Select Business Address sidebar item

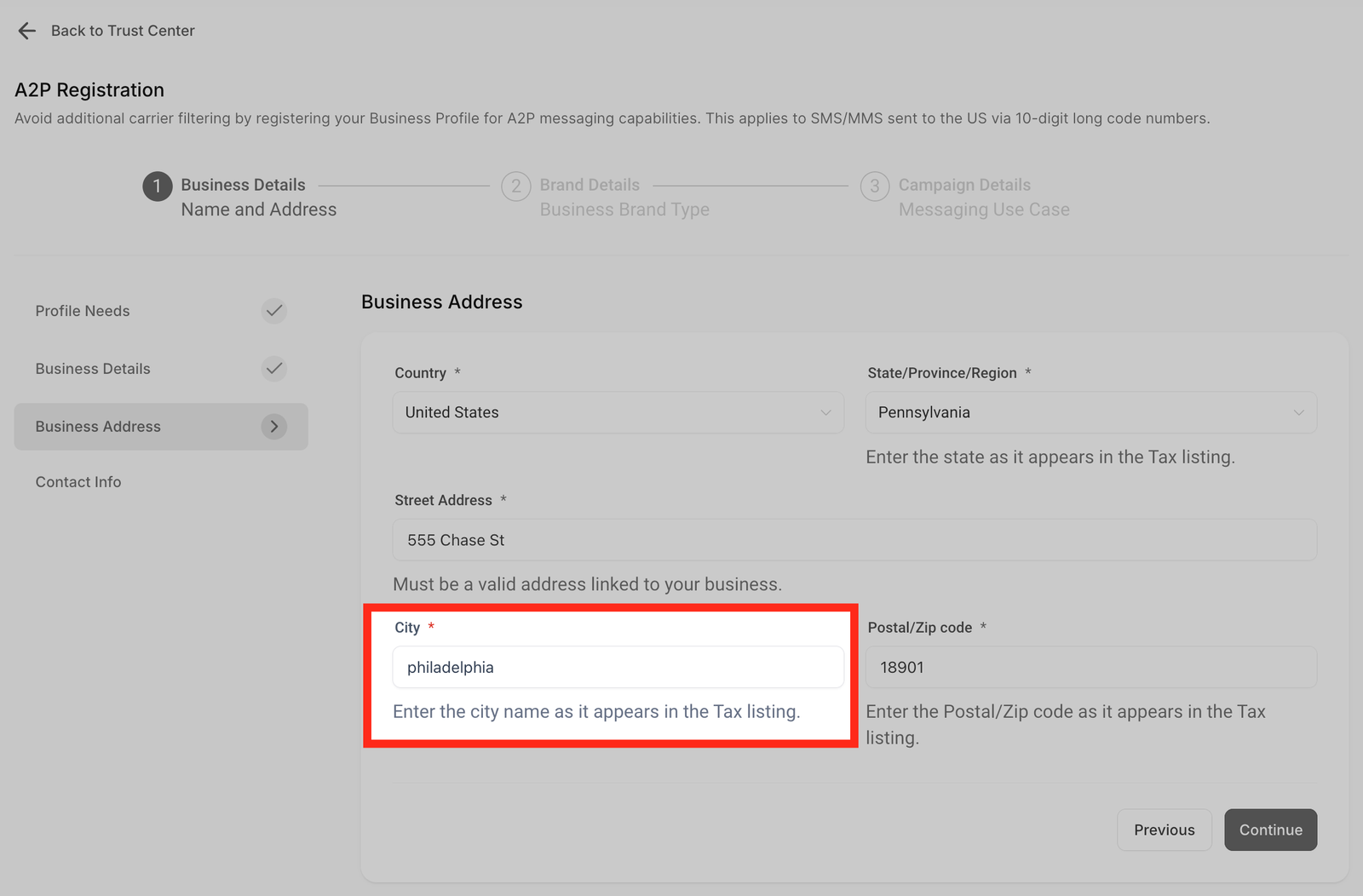point(98,427)
